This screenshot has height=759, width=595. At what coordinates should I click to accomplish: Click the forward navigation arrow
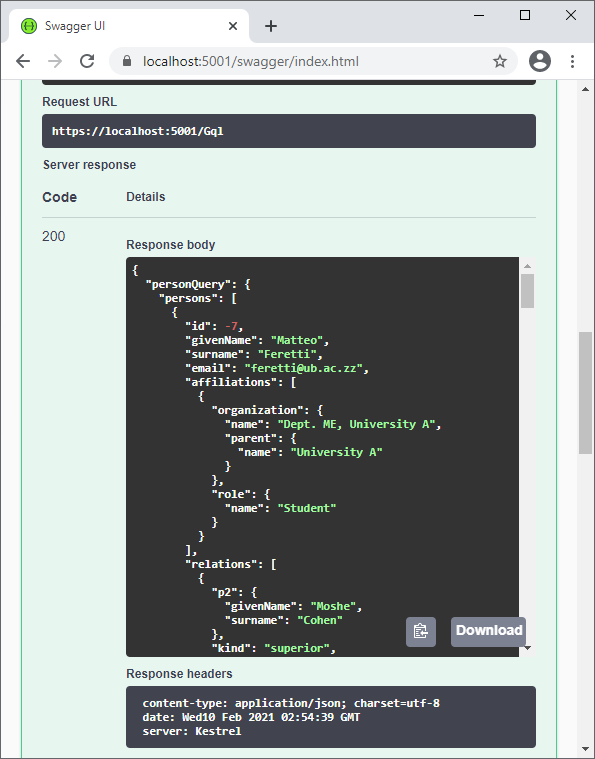55,61
